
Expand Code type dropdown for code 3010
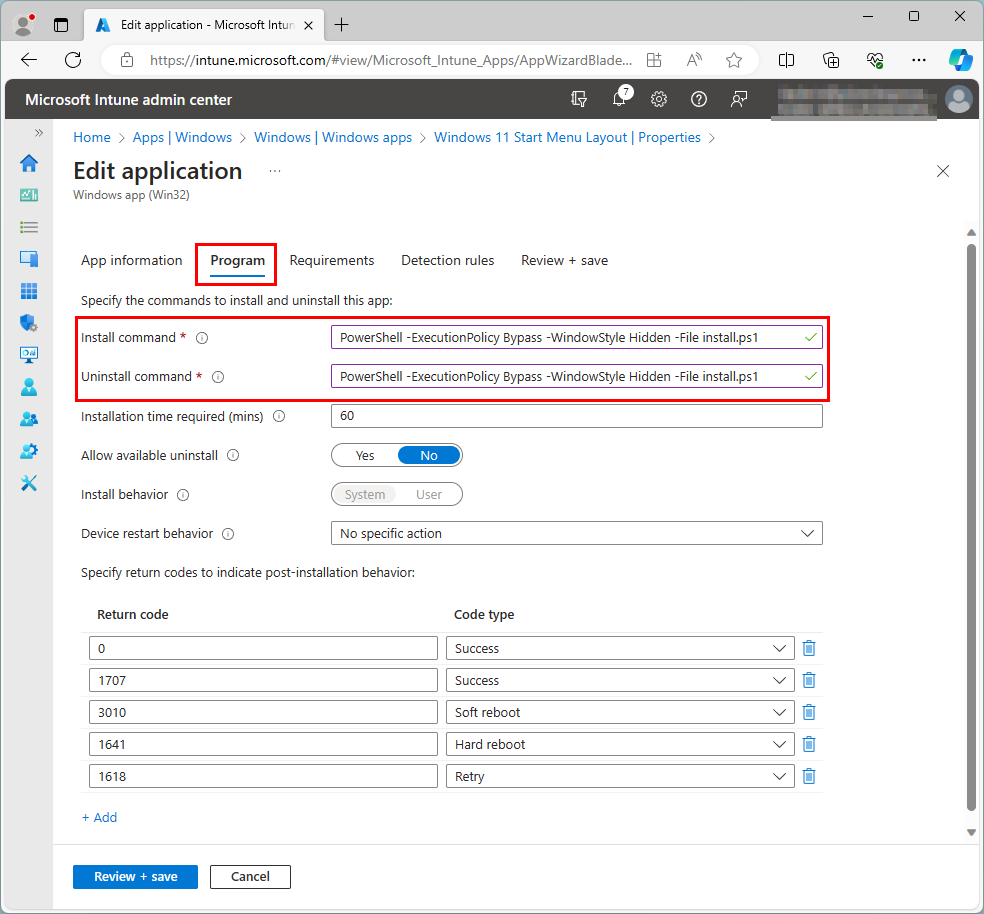pos(620,712)
